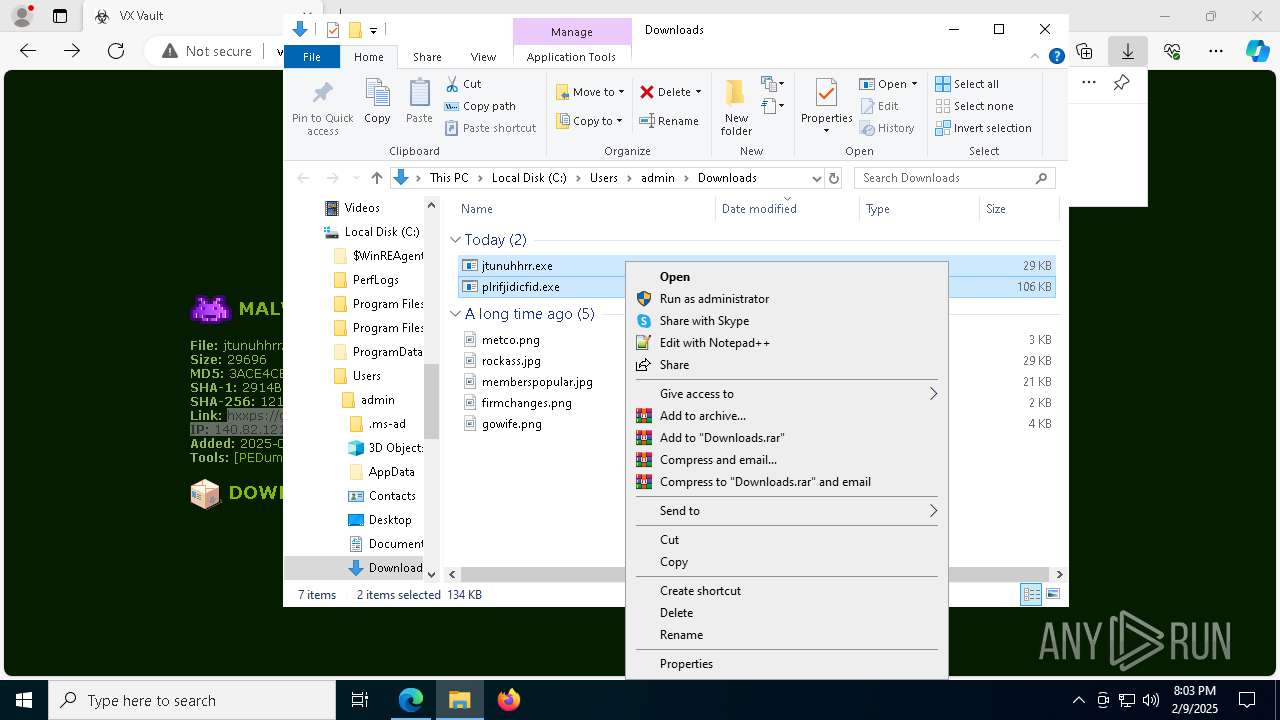The width and height of the screenshot is (1280, 720).
Task: Click Copy path in ribbon
Action: (480, 106)
